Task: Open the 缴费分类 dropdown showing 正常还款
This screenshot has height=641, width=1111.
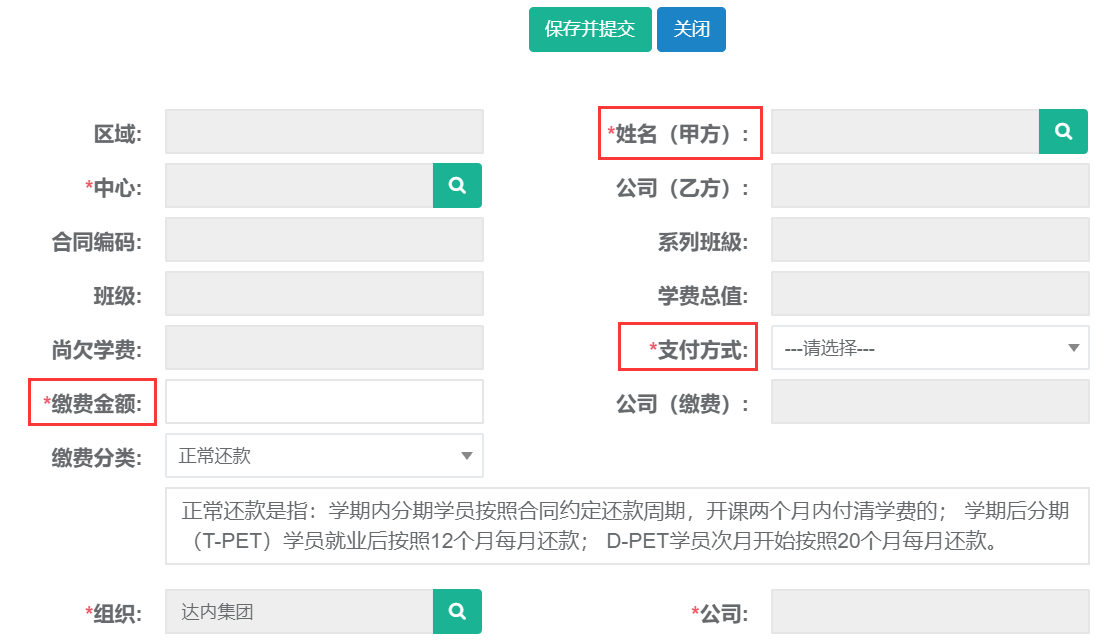Action: tap(324, 456)
